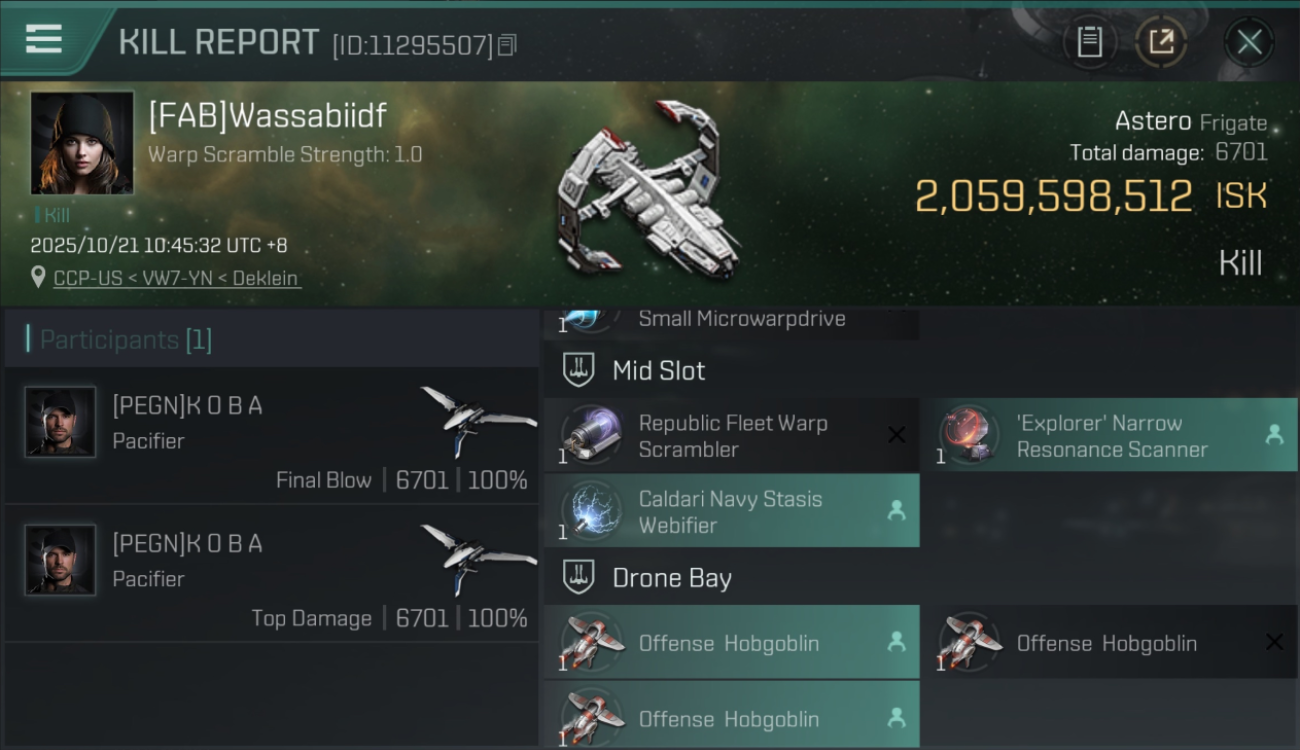Close the kill report window
Viewport: 1300px width, 750px height.
pyautogui.click(x=1249, y=42)
